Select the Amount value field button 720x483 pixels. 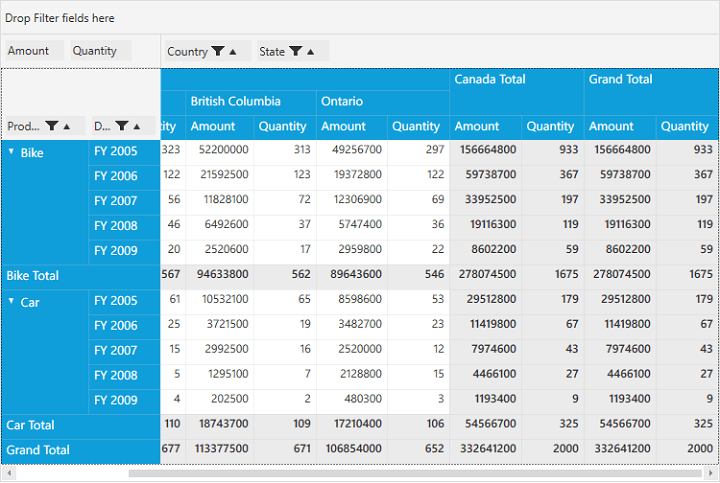pos(29,51)
